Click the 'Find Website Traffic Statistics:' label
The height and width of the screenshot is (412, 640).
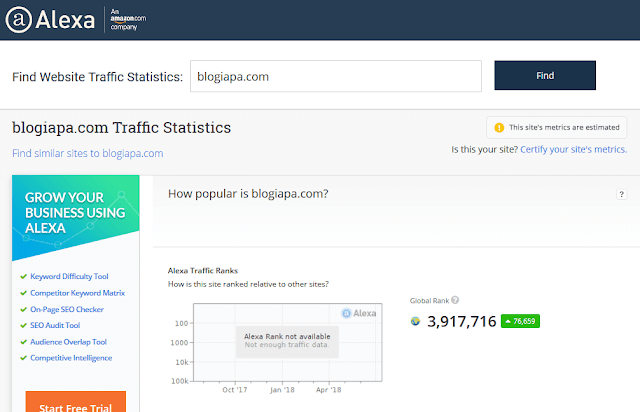click(98, 77)
